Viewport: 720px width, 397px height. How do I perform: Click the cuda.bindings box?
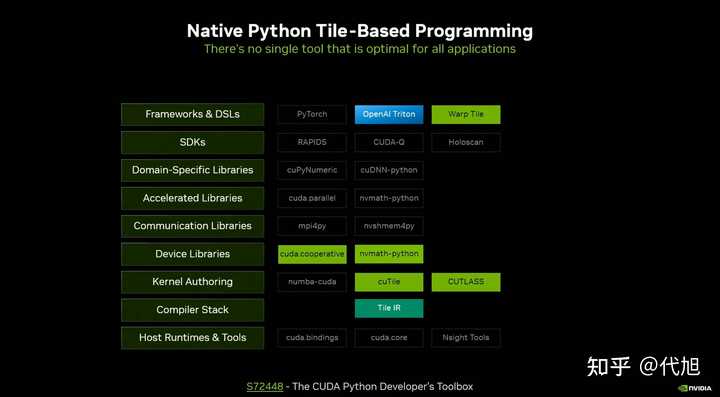click(x=312, y=338)
